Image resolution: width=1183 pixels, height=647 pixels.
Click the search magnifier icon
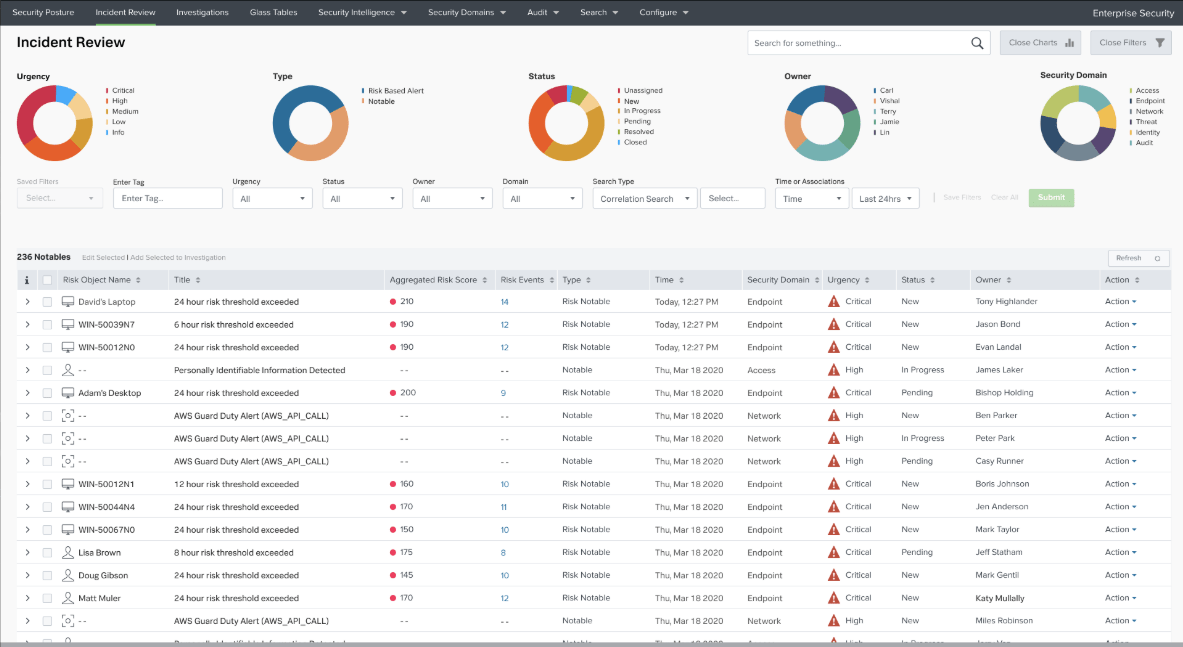pos(977,43)
